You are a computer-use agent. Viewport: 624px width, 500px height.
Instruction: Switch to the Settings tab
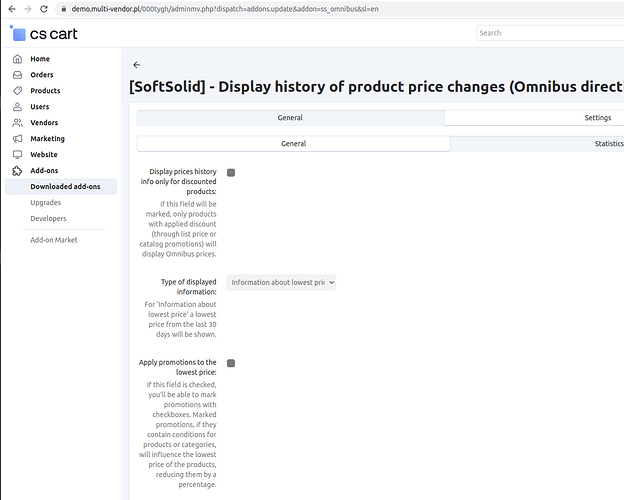click(597, 118)
